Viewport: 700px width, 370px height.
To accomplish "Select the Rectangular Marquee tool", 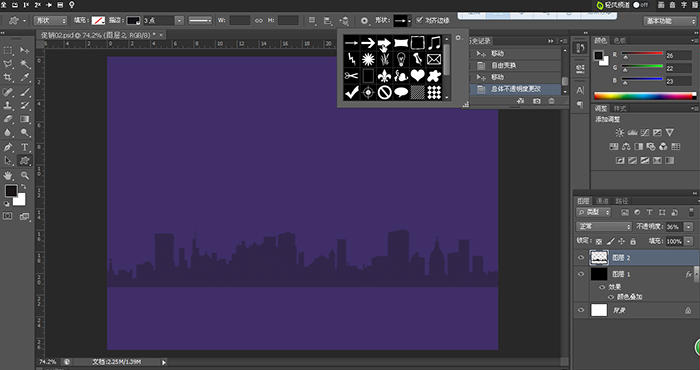I will tap(8, 50).
